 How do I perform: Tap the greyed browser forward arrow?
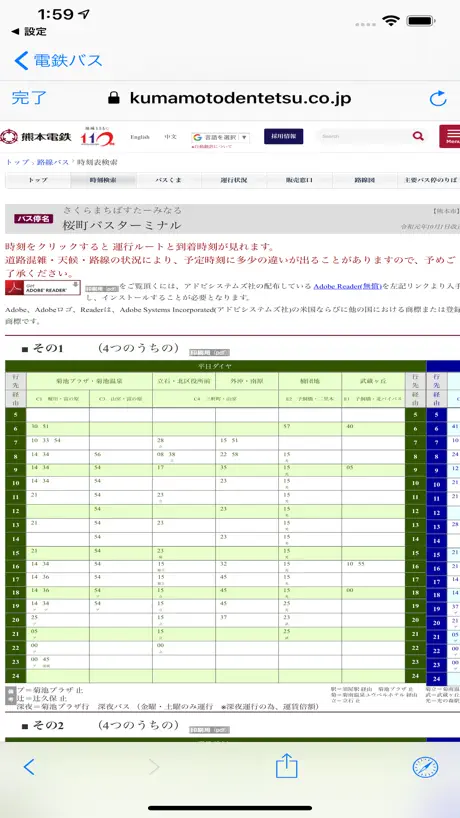154,767
